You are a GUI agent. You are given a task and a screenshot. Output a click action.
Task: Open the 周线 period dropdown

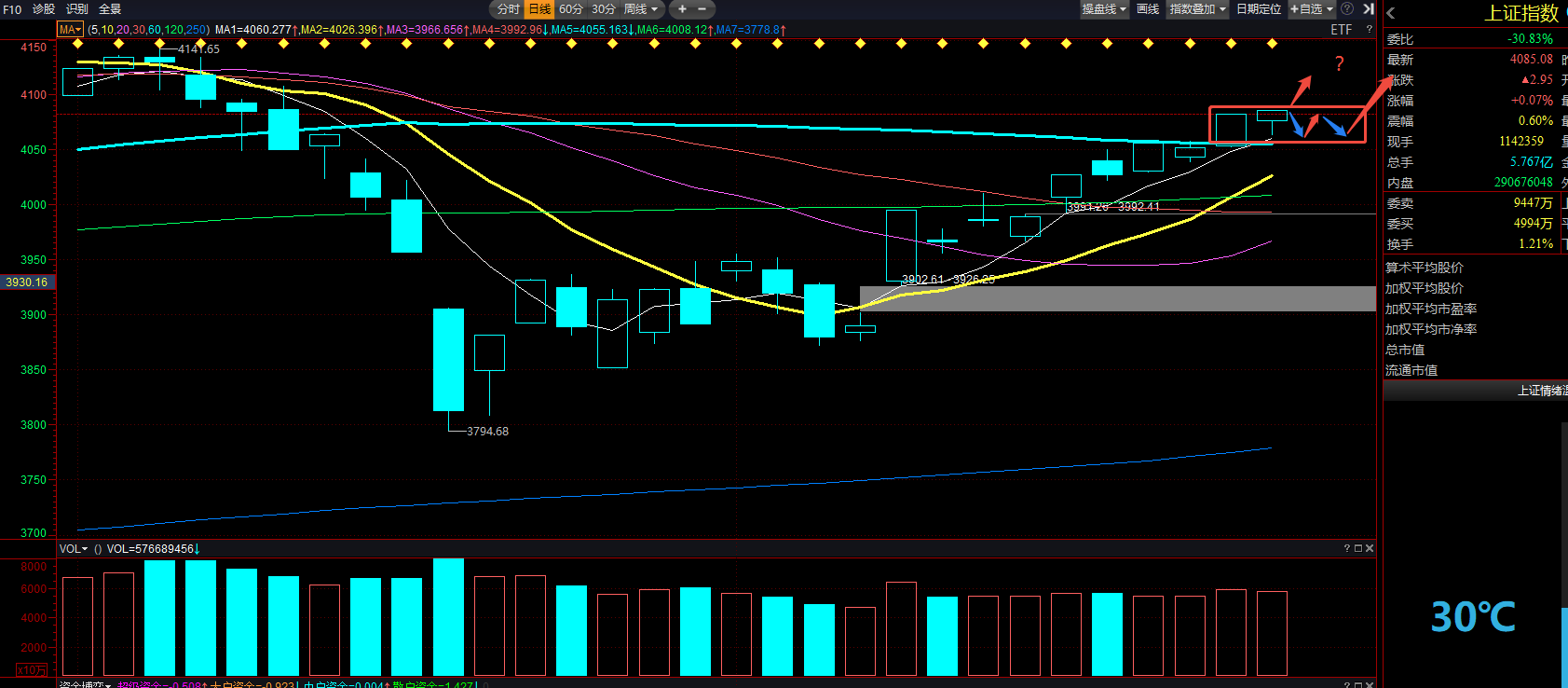click(641, 9)
